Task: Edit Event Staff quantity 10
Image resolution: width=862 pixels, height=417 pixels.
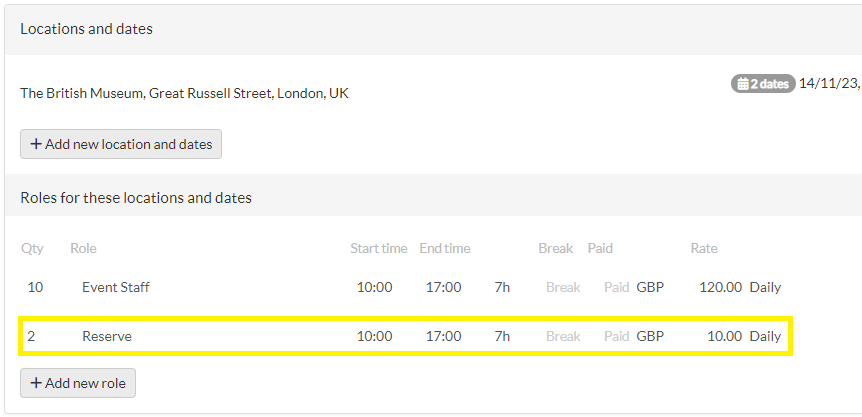Action: pyautogui.click(x=35, y=287)
